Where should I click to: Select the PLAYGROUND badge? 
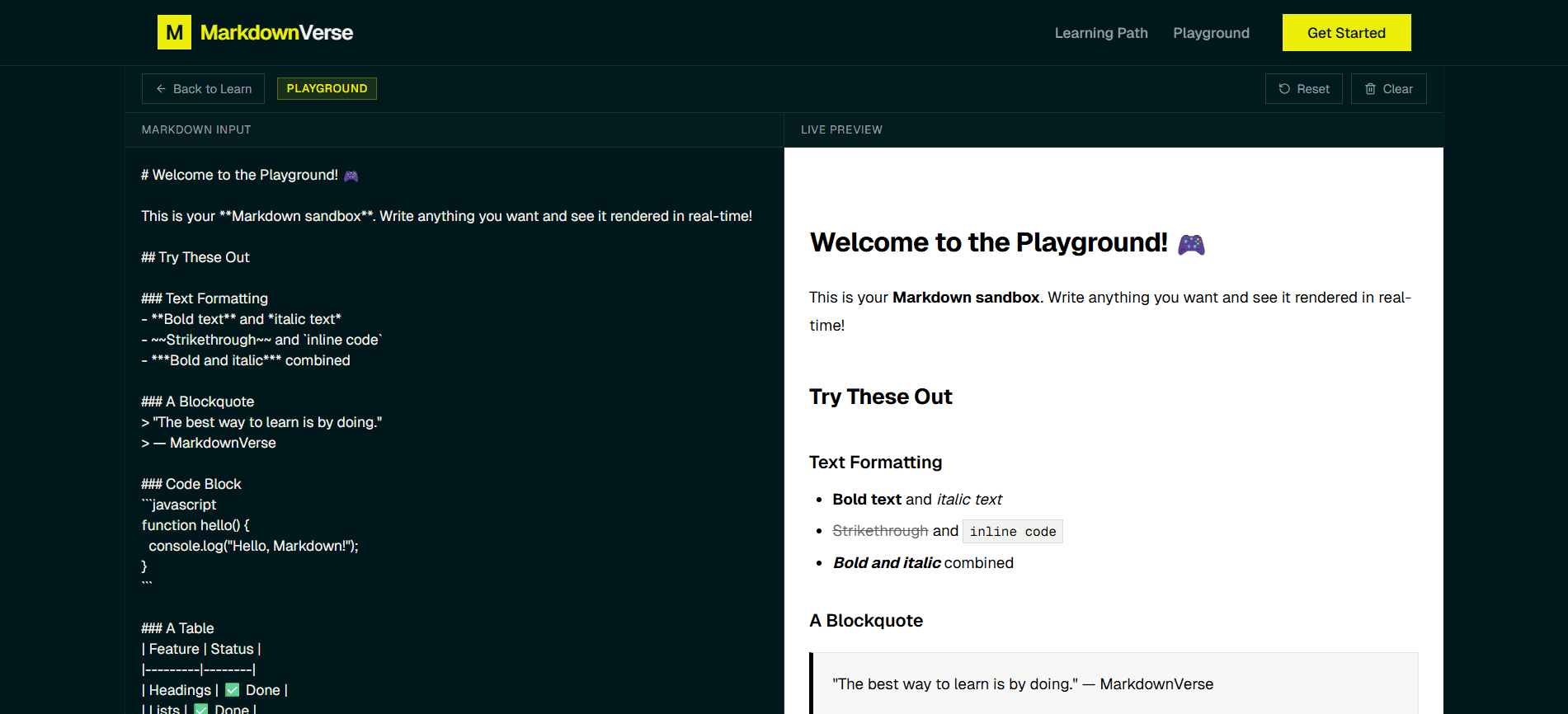pos(327,88)
